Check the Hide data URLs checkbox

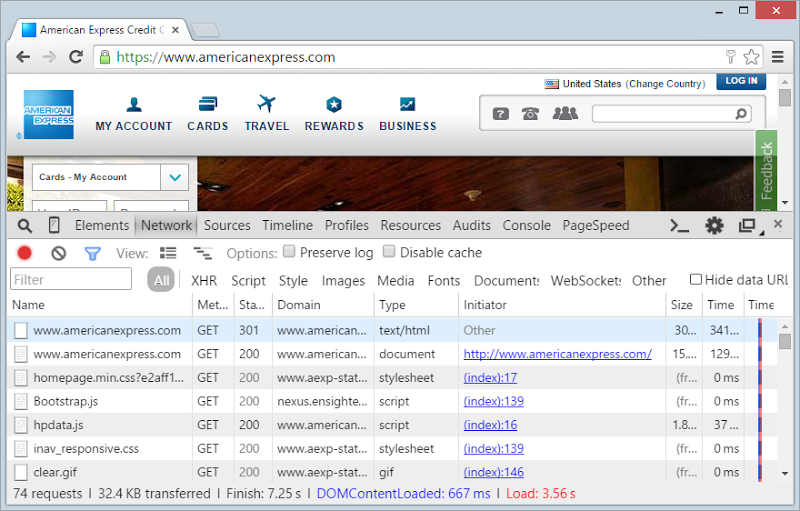pos(695,279)
